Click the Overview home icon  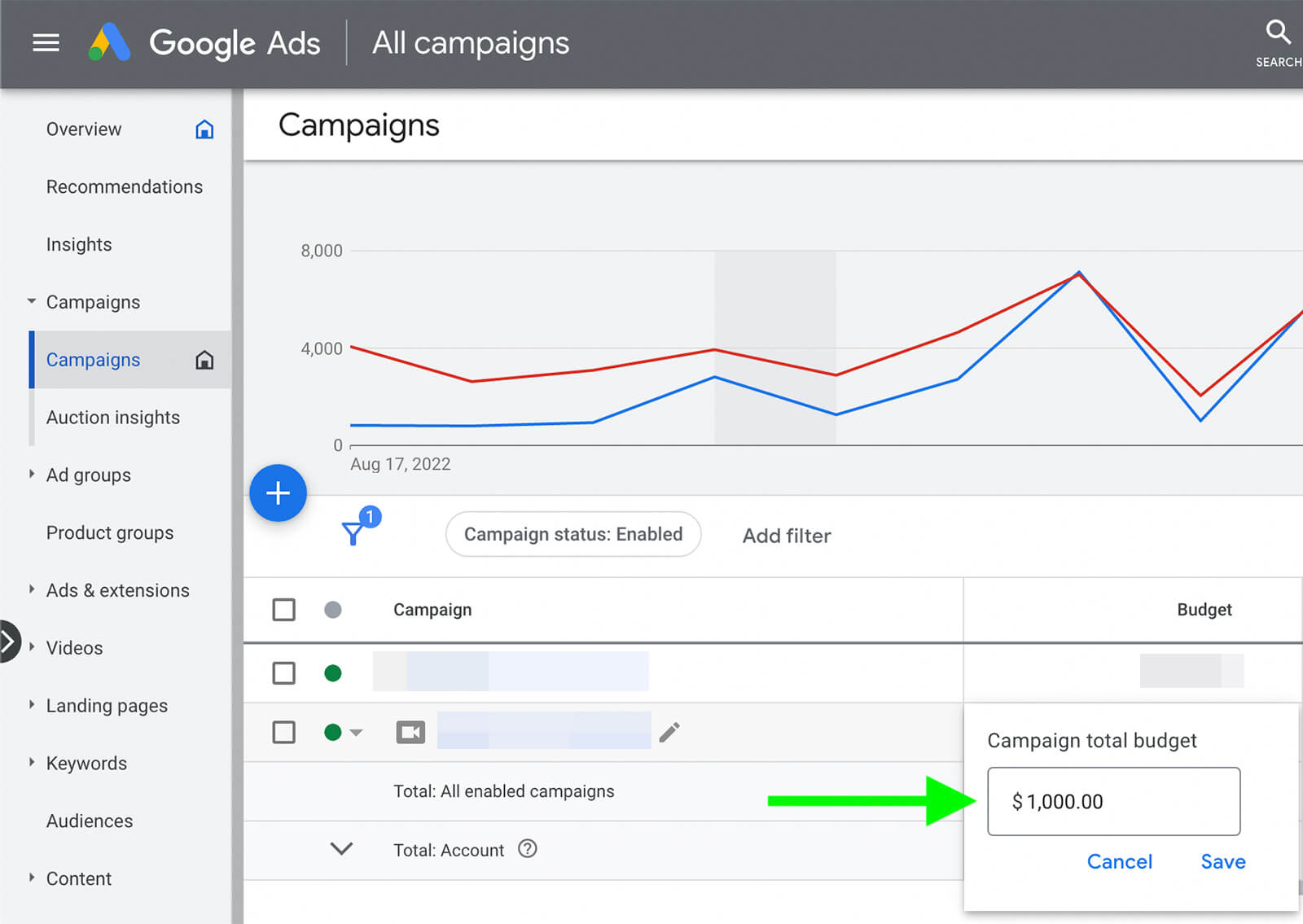pyautogui.click(x=204, y=129)
